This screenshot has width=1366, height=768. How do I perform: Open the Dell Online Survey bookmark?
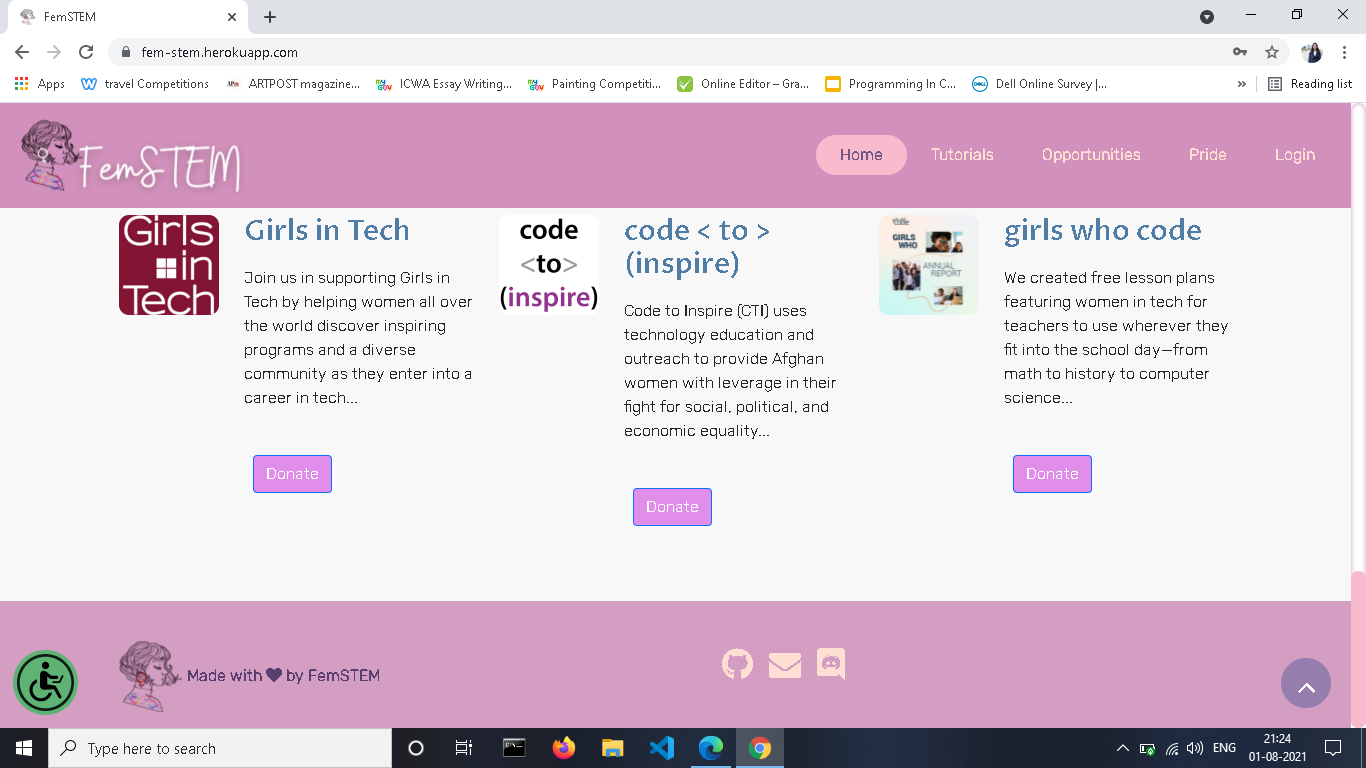click(x=1039, y=84)
